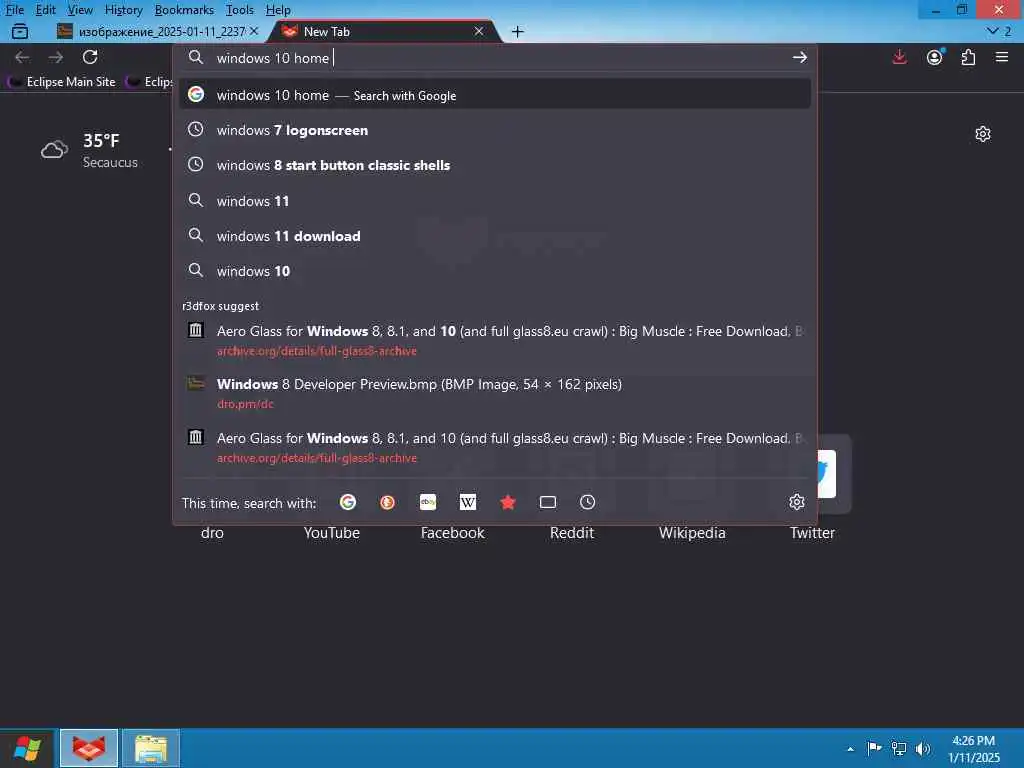
Task: Open the volume speaker icon
Action: click(x=923, y=748)
